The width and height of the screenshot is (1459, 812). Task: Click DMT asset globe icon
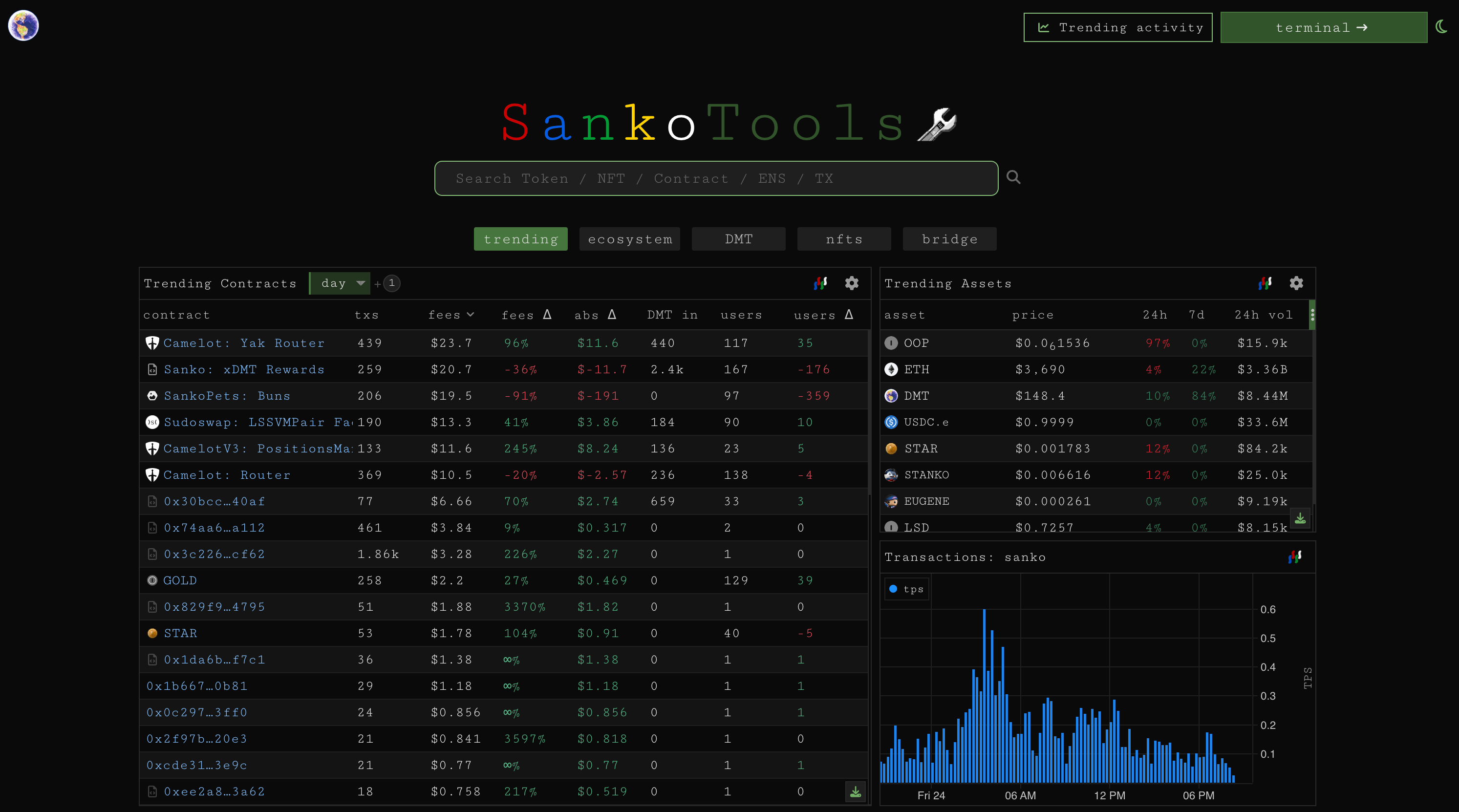pyautogui.click(x=891, y=396)
